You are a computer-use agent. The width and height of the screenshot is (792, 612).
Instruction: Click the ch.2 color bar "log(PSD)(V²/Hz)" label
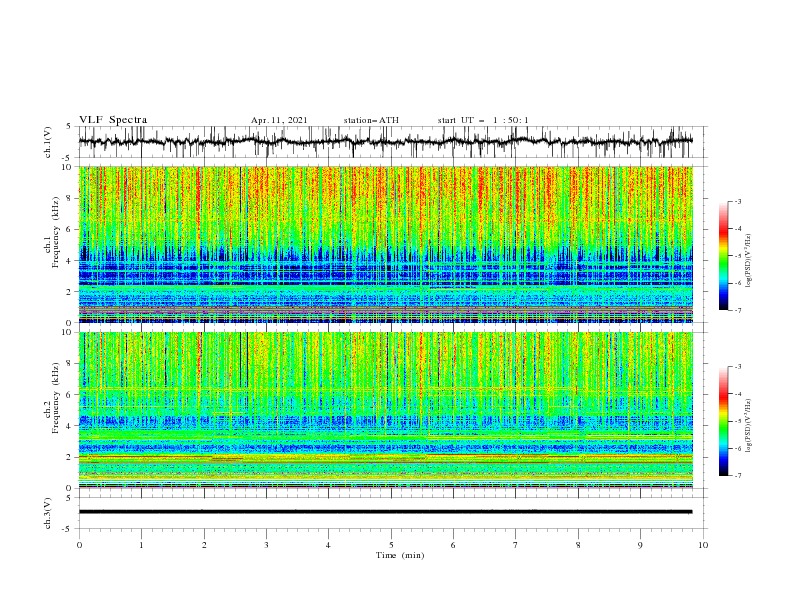click(749, 426)
